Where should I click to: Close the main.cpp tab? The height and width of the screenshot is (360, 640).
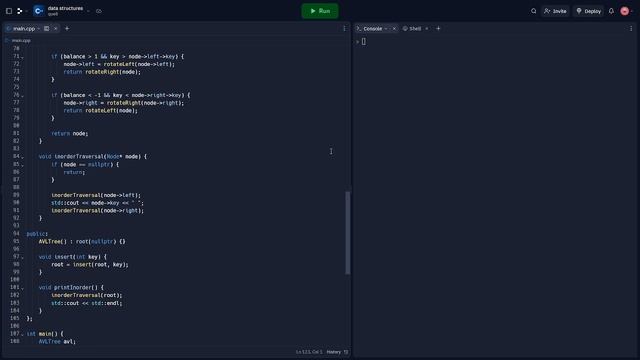(56, 29)
